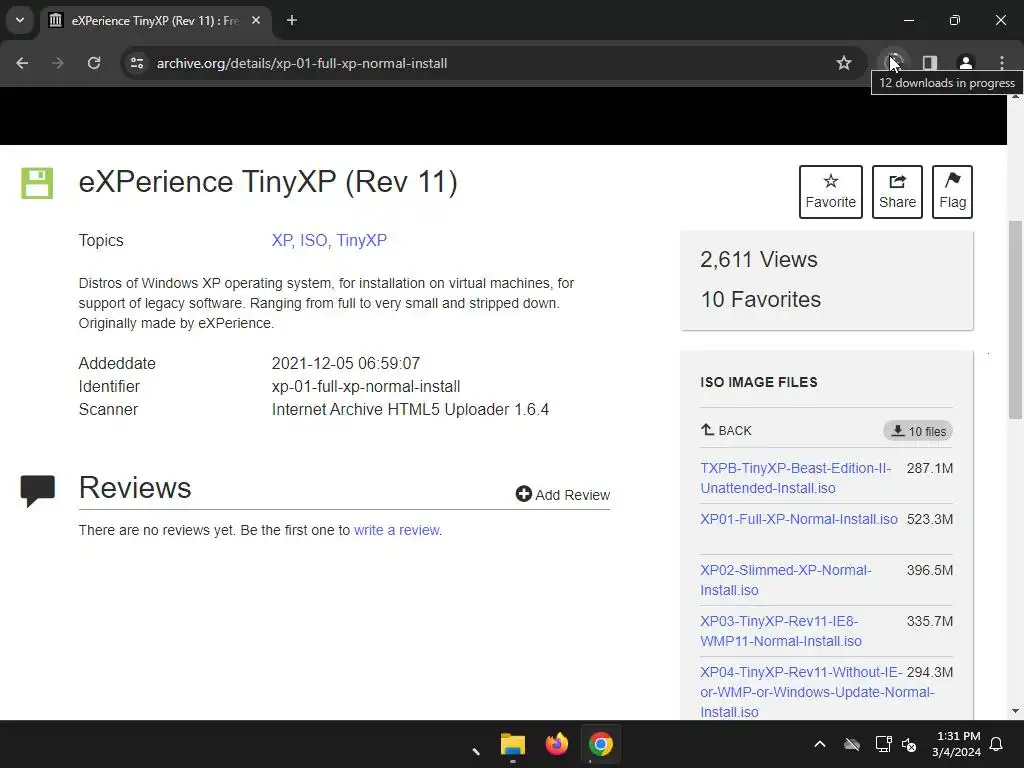Image resolution: width=1024 pixels, height=768 pixels.
Task: Favorite this item
Action: coord(830,192)
